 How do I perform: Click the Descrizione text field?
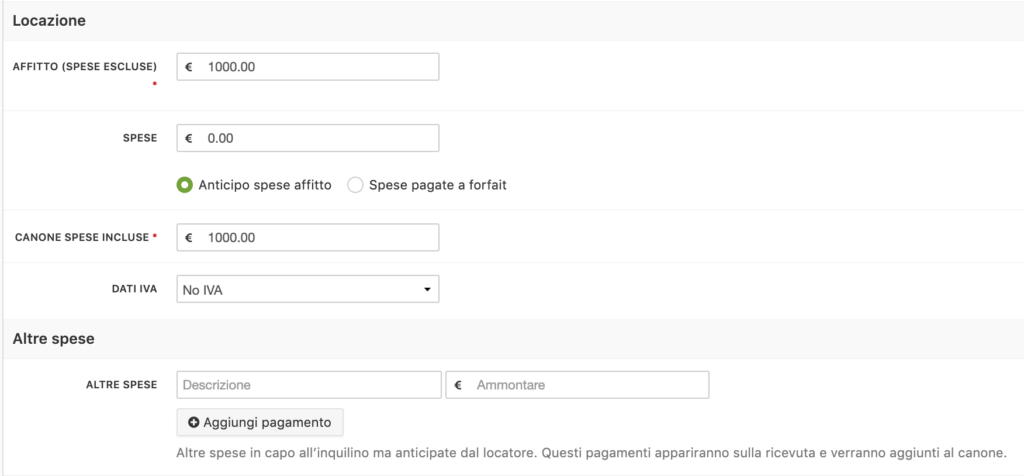click(309, 385)
